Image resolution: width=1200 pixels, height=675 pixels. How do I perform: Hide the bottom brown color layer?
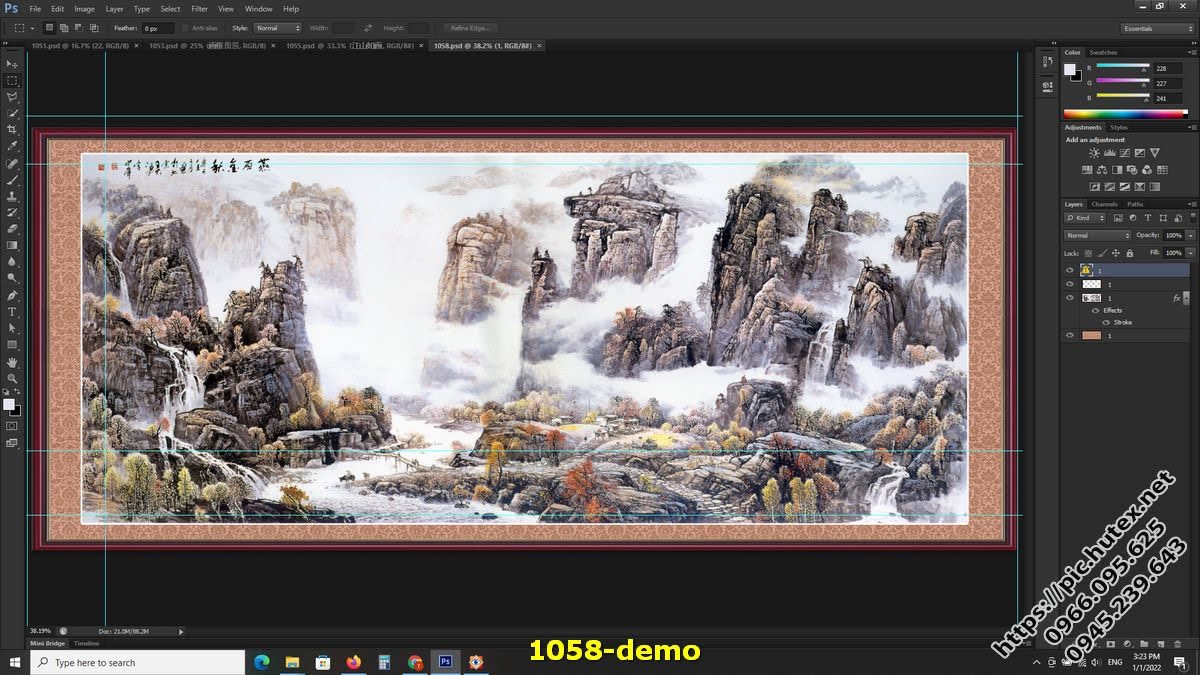[1070, 336]
